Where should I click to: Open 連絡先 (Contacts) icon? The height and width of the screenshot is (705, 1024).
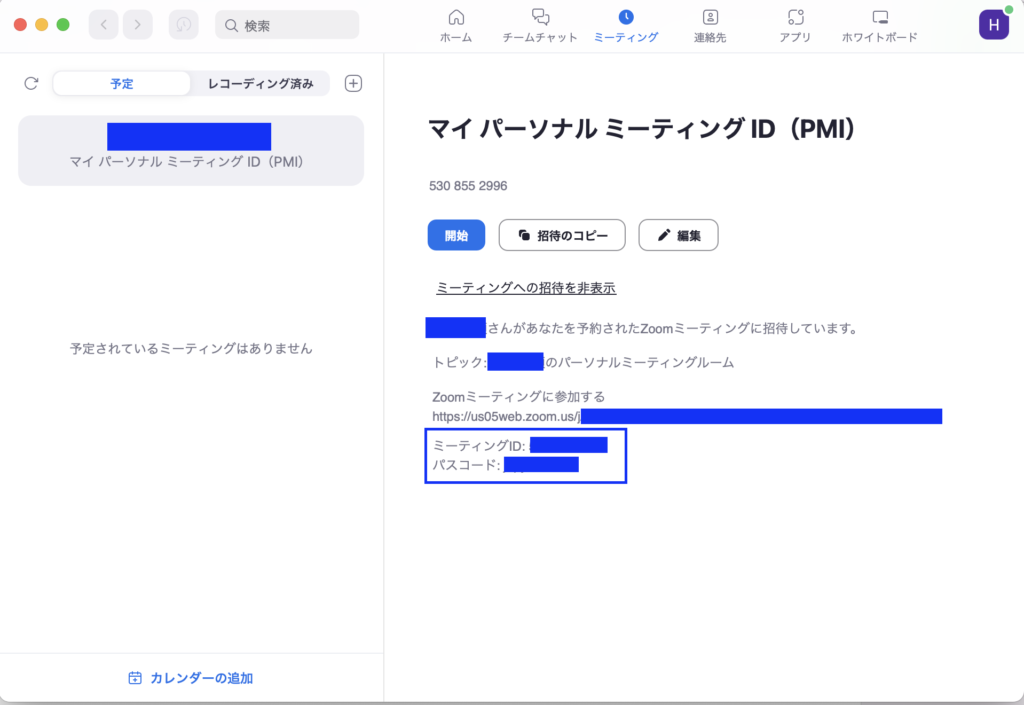tap(710, 17)
